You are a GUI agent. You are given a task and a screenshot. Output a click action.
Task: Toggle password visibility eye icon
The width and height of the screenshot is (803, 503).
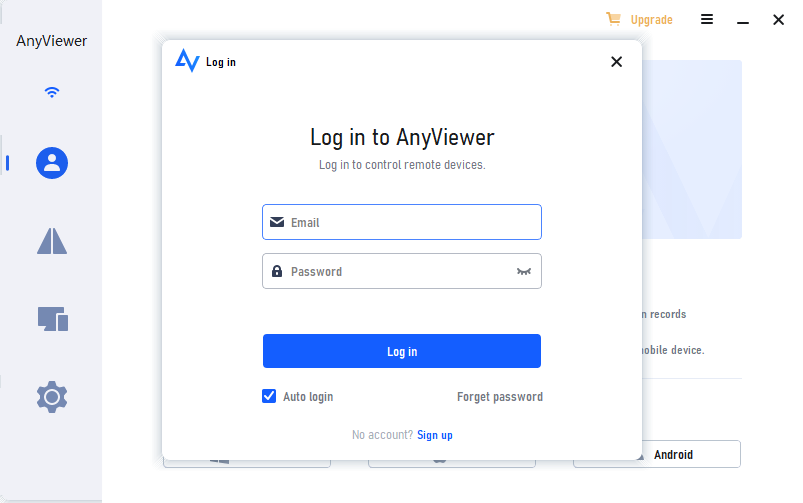point(523,271)
